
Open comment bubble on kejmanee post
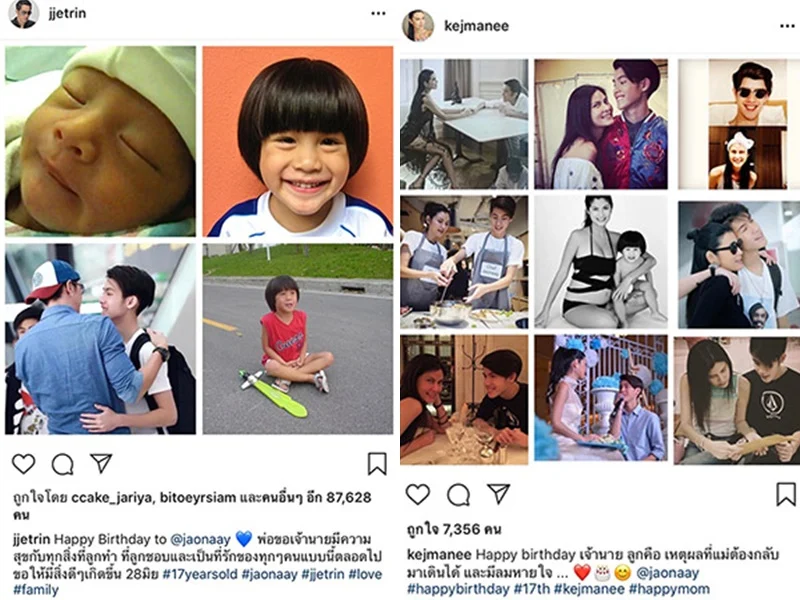(x=458, y=494)
